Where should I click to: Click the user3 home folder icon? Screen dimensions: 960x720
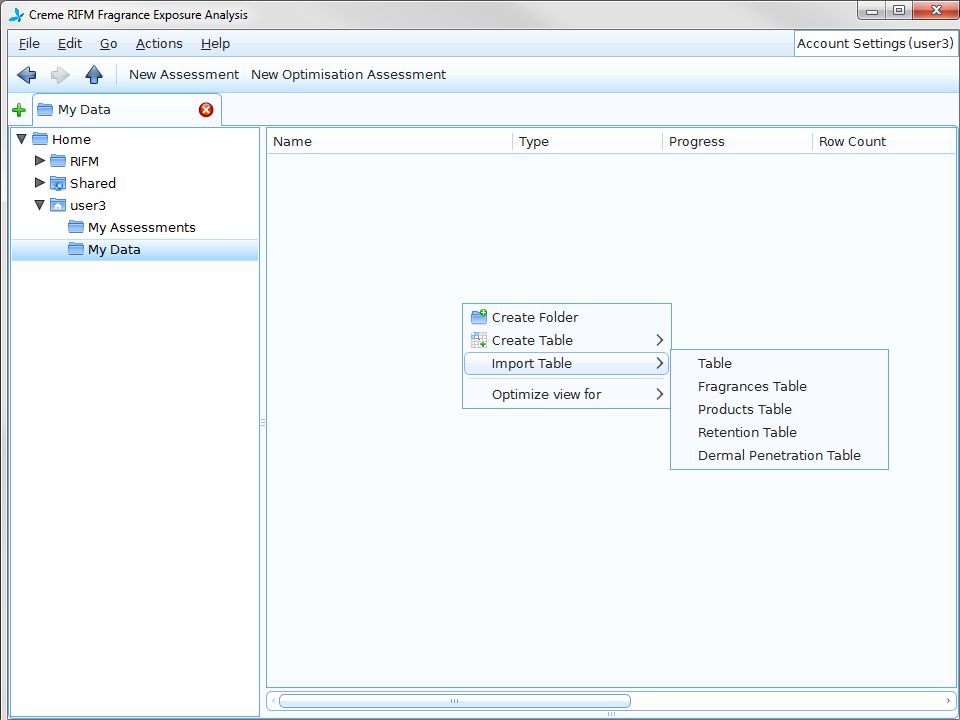point(58,205)
